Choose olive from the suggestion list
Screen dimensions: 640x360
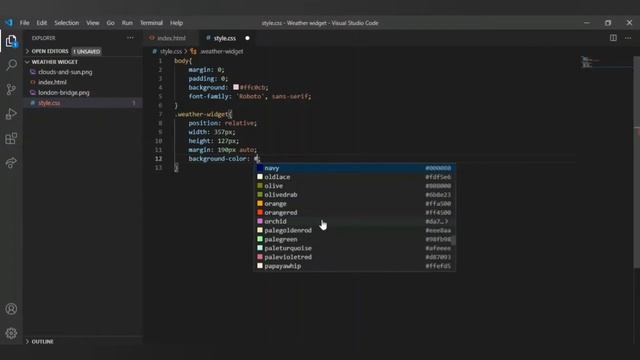point(354,186)
